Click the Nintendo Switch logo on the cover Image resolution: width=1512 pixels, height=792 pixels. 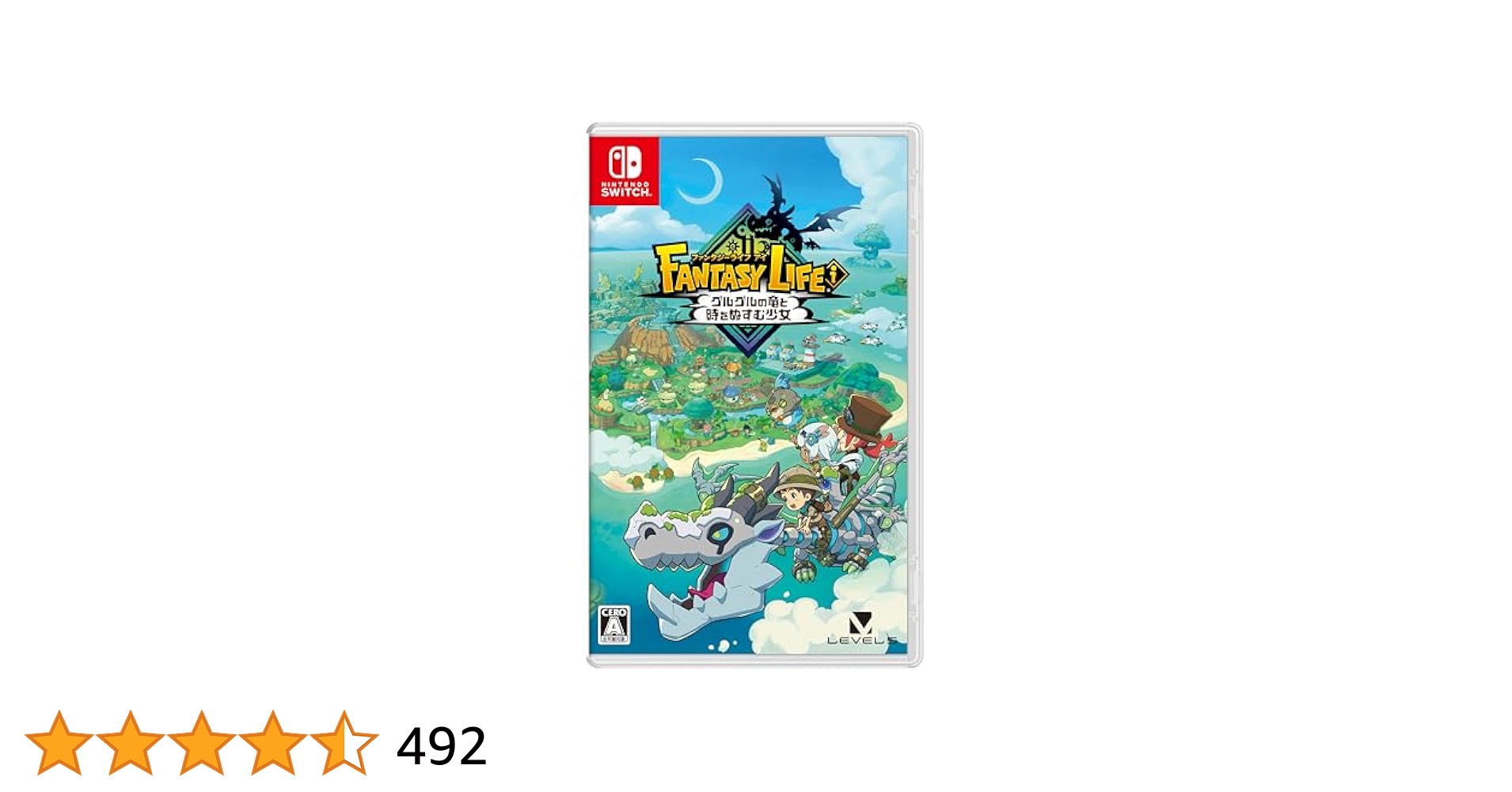click(x=624, y=170)
